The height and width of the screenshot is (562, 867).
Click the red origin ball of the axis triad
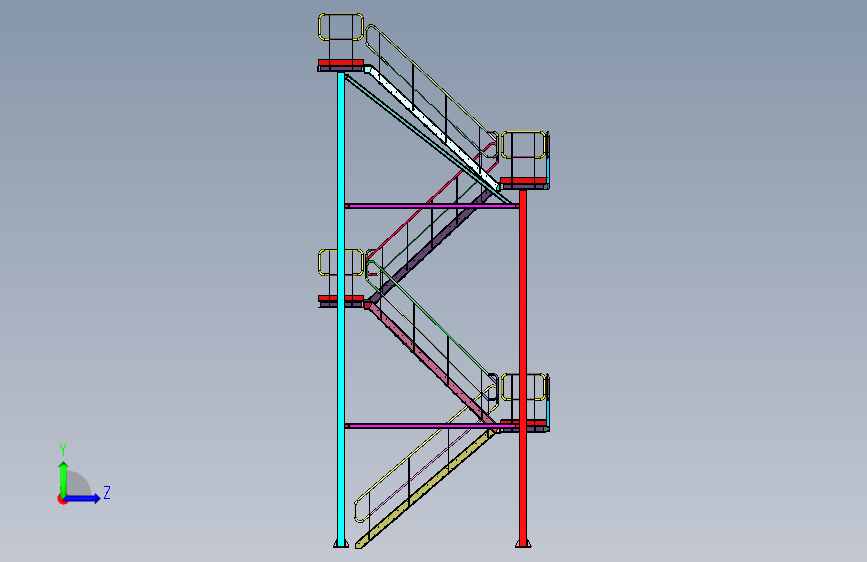62,499
